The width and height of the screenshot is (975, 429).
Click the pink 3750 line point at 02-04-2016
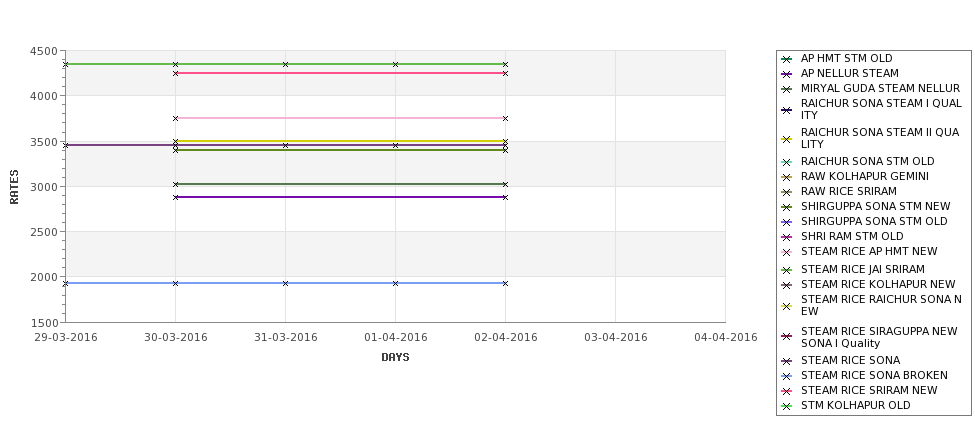[x=506, y=118]
